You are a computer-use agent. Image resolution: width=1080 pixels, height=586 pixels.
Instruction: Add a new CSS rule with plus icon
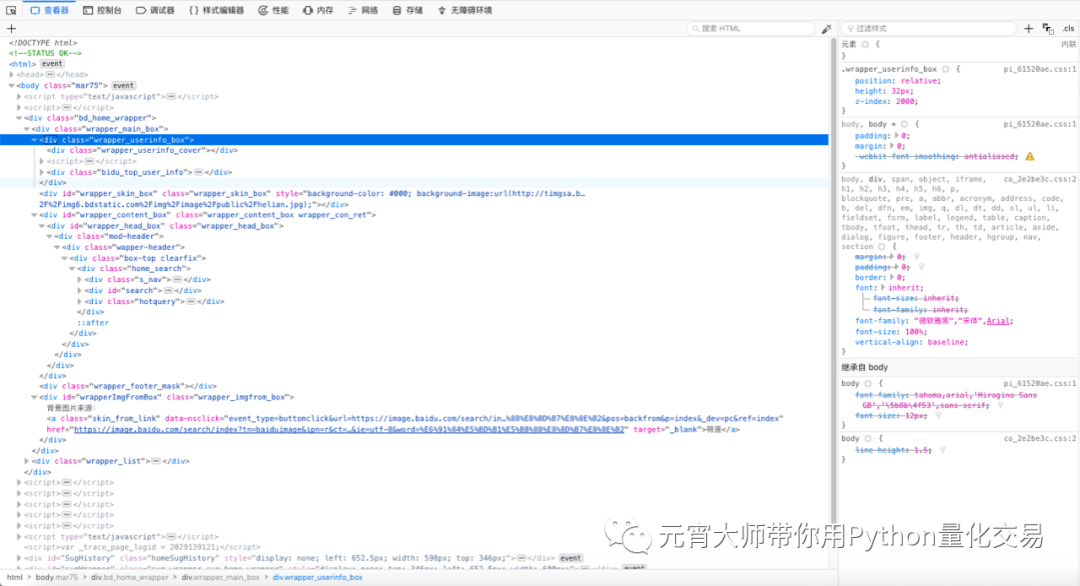1028,28
